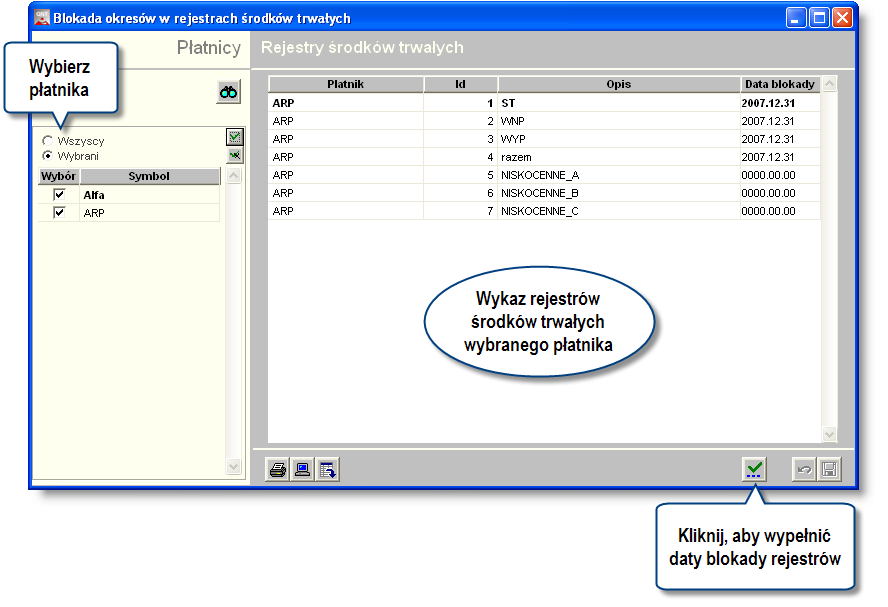Click the select all payers icon
888x607 pixels.
tap(234, 136)
